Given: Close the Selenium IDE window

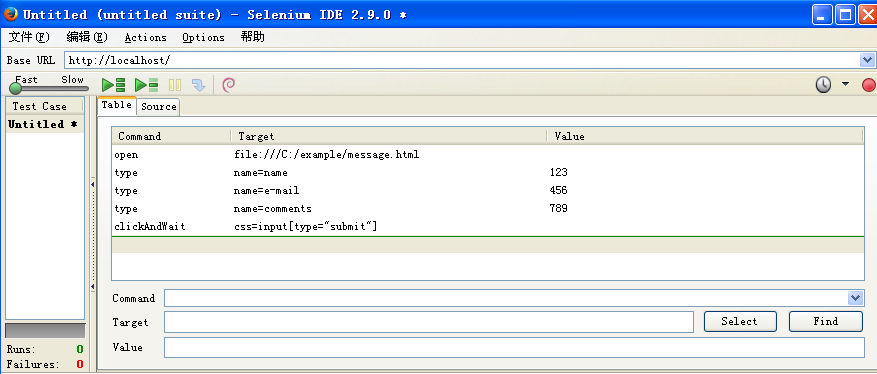Looking at the screenshot, I should (x=868, y=15).
